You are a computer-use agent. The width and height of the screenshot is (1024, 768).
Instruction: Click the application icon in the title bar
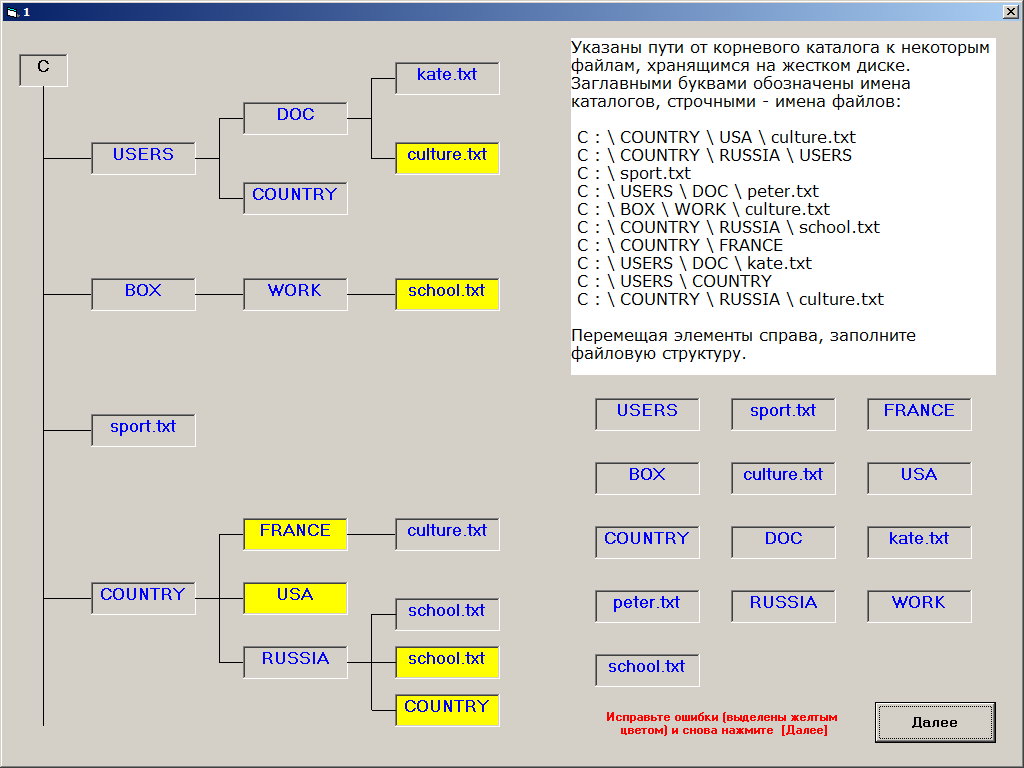(12, 12)
